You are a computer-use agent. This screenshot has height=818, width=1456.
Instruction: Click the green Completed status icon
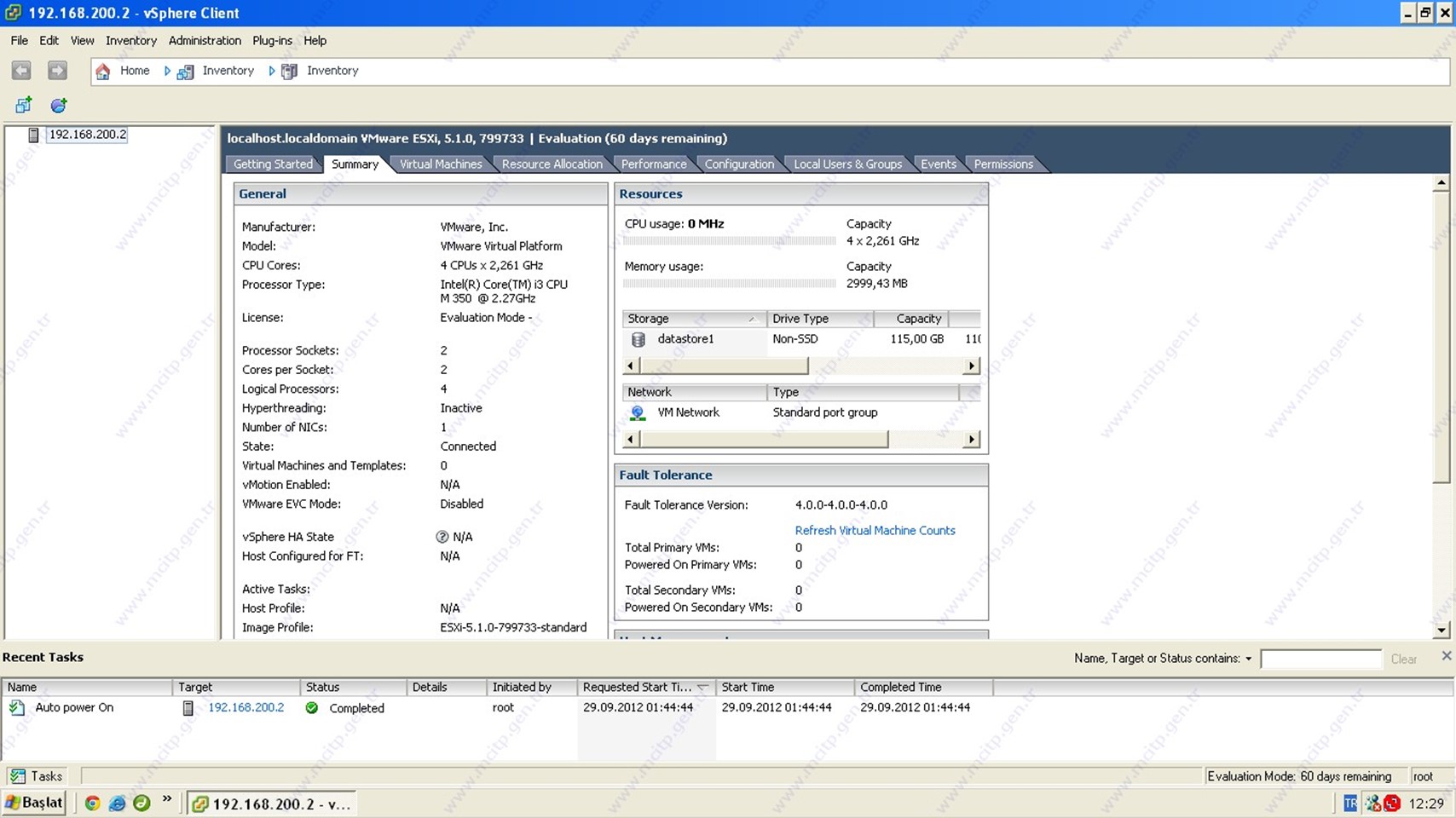(312, 707)
